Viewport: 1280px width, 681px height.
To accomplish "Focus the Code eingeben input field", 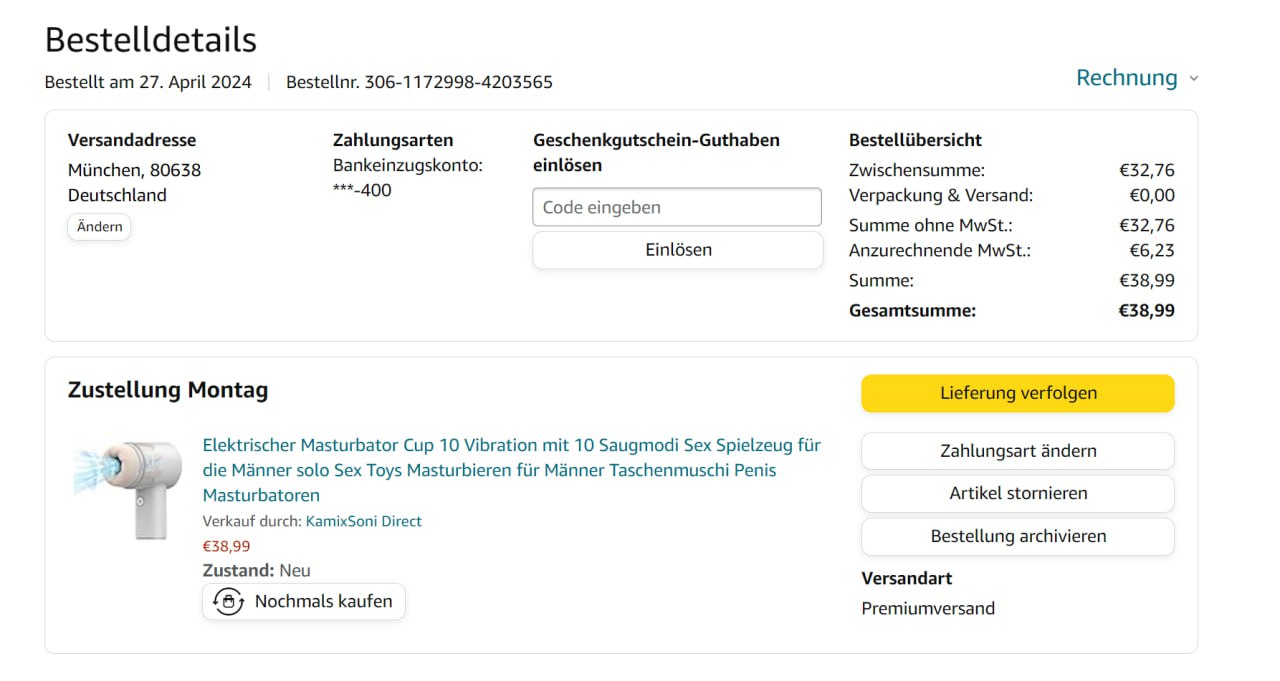I will pos(676,208).
